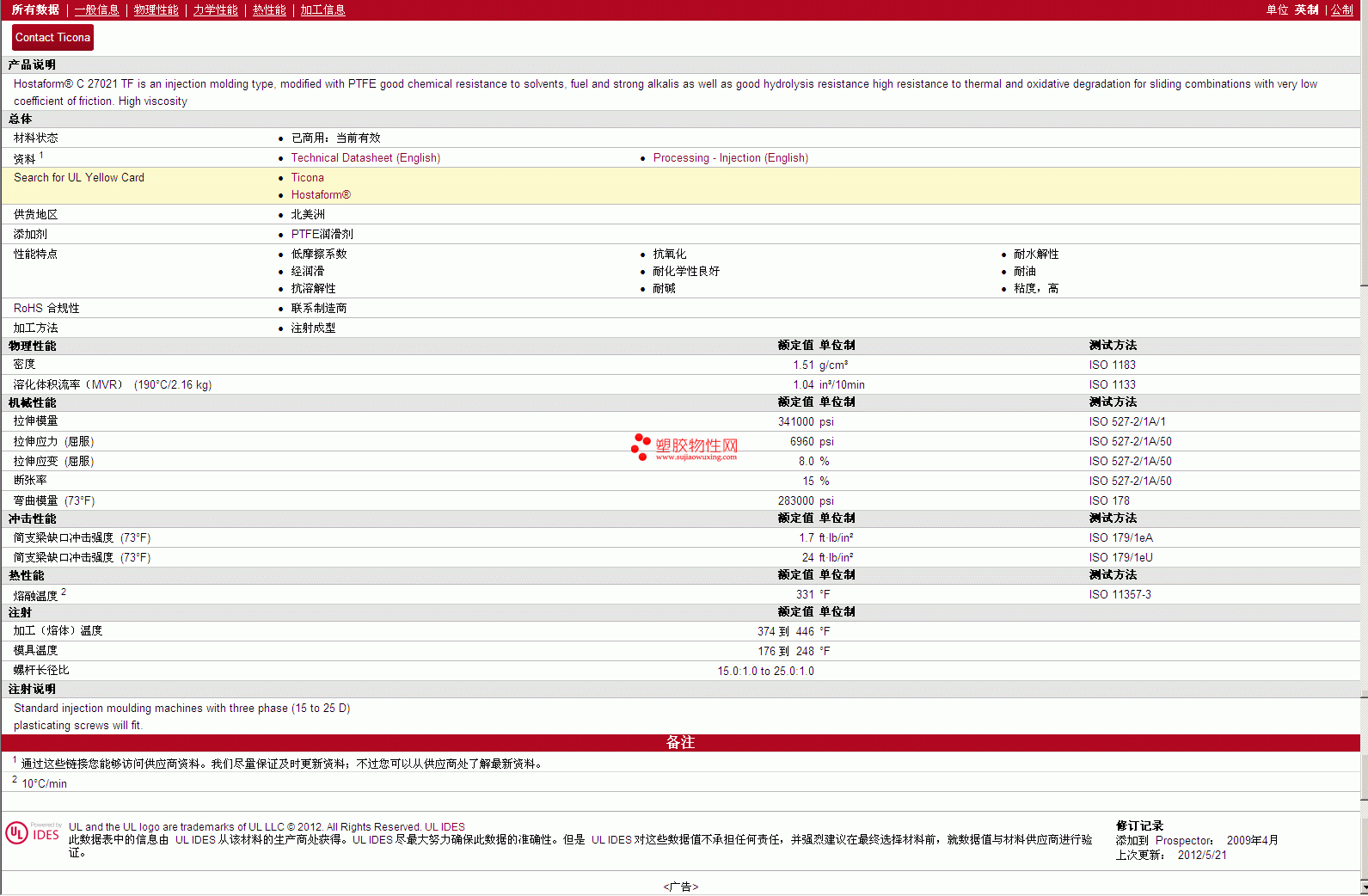Screen dimensions: 1368x896
Task: Click the UL IDES logo
Action: coord(34,833)
